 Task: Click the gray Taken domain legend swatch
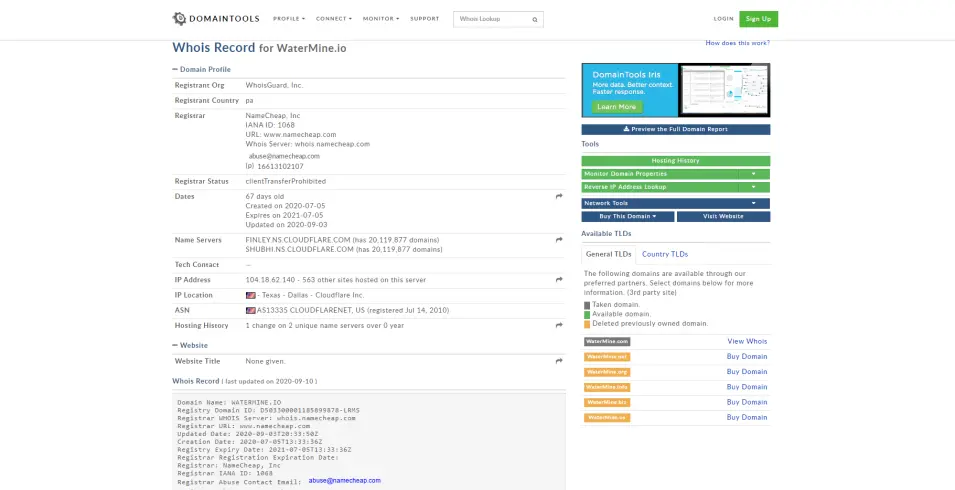click(587, 306)
